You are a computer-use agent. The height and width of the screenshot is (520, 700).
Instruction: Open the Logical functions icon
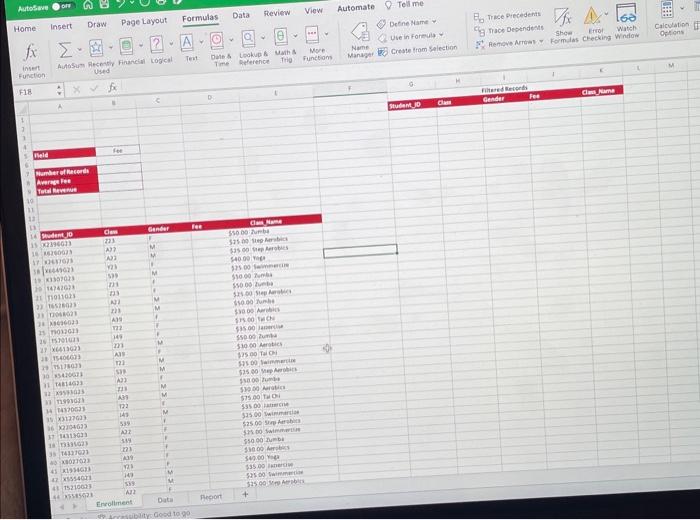coord(156,44)
